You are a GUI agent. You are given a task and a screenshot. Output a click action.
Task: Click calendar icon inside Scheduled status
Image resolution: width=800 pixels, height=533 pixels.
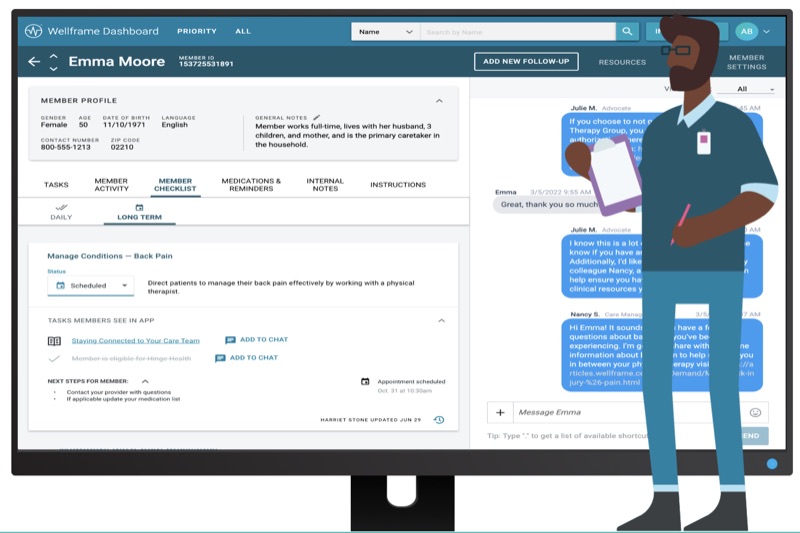[x=60, y=286]
